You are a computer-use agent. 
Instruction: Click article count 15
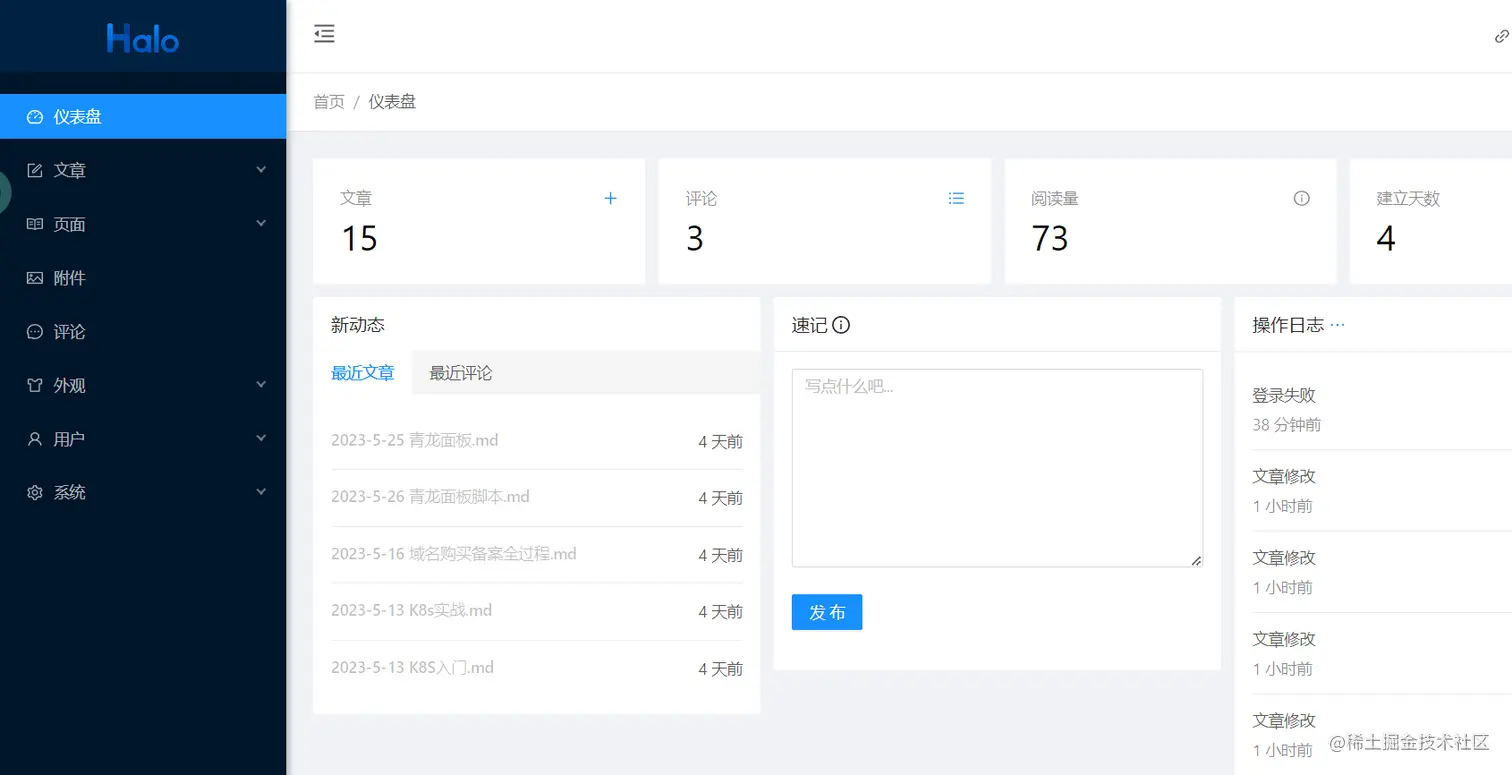coord(359,239)
